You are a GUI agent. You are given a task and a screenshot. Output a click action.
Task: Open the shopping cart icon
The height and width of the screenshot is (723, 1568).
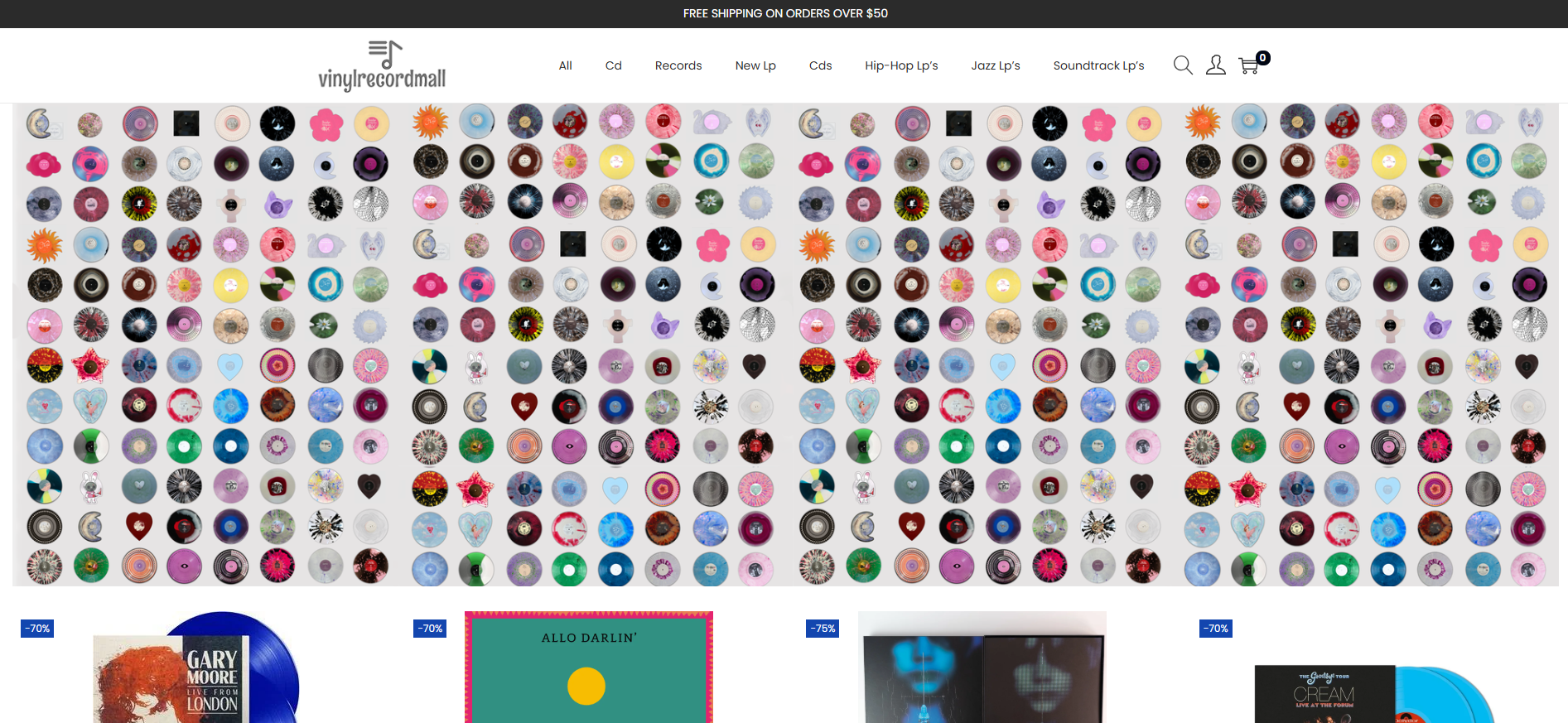tap(1249, 65)
